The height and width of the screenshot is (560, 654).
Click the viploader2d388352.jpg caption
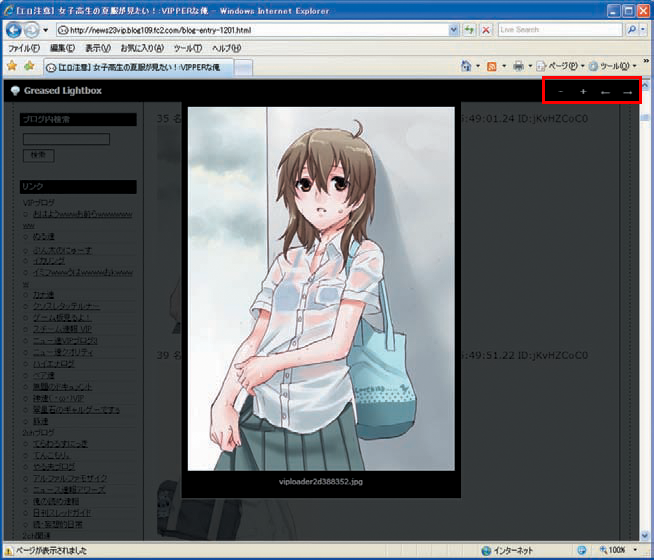click(x=321, y=482)
